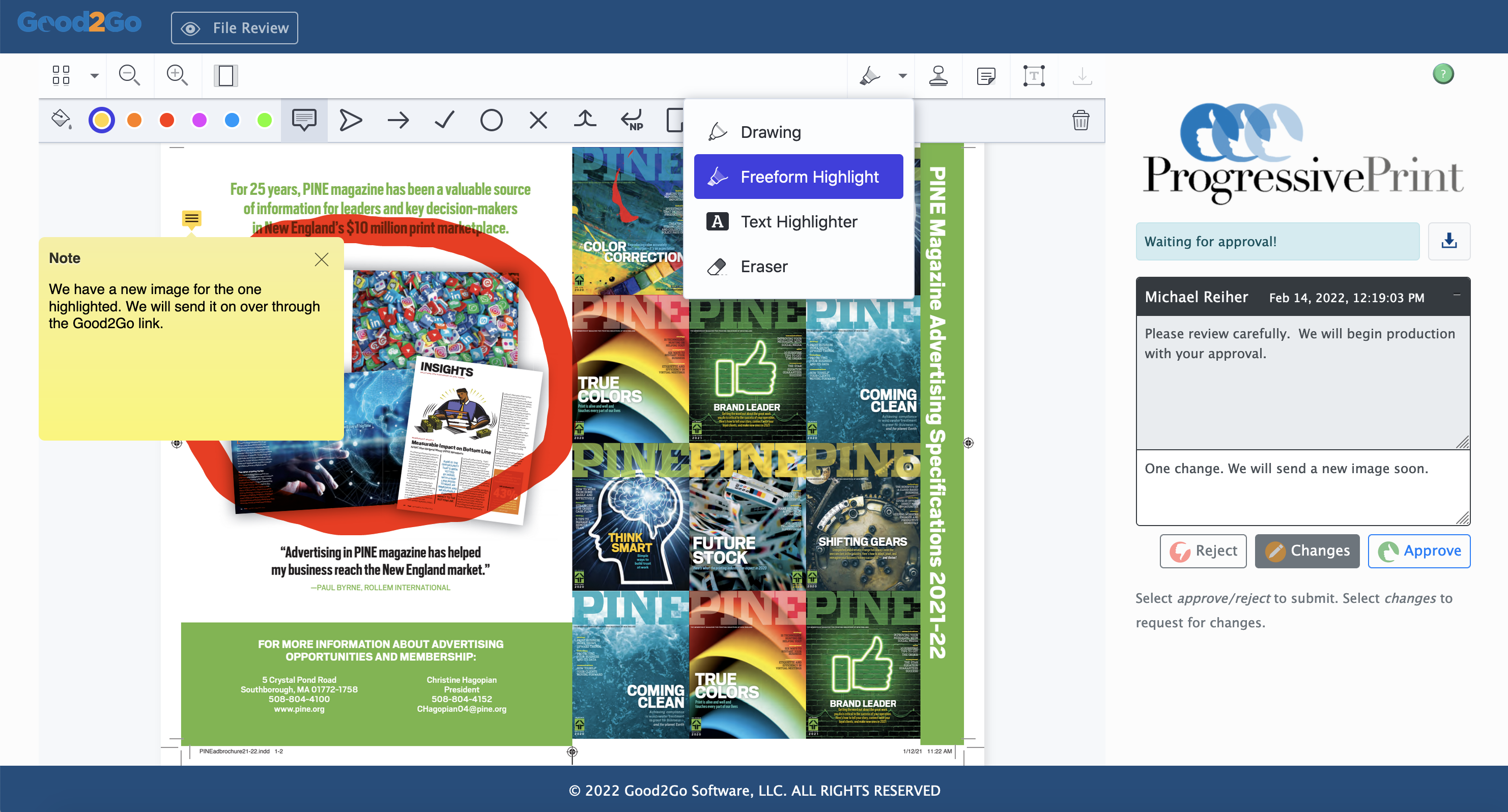Choose the circle shape annotation tool

pos(491,121)
